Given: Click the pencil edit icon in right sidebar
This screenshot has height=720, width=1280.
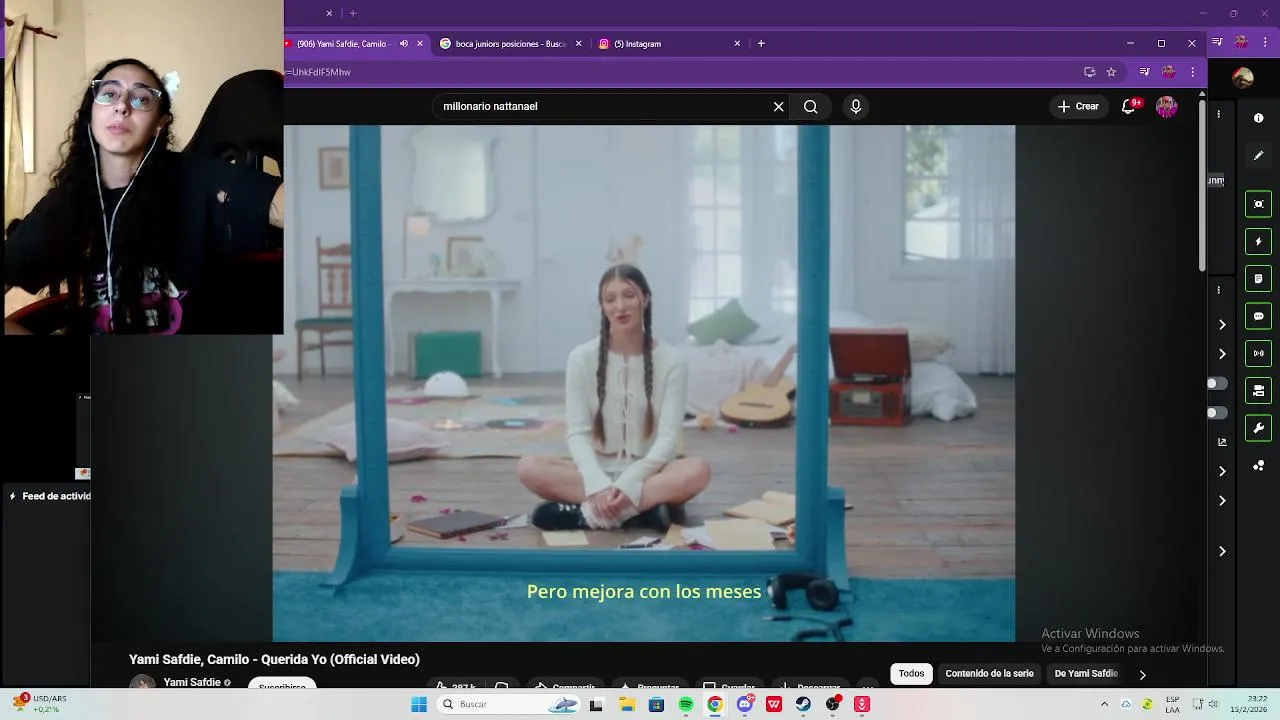Looking at the screenshot, I should coord(1258,155).
